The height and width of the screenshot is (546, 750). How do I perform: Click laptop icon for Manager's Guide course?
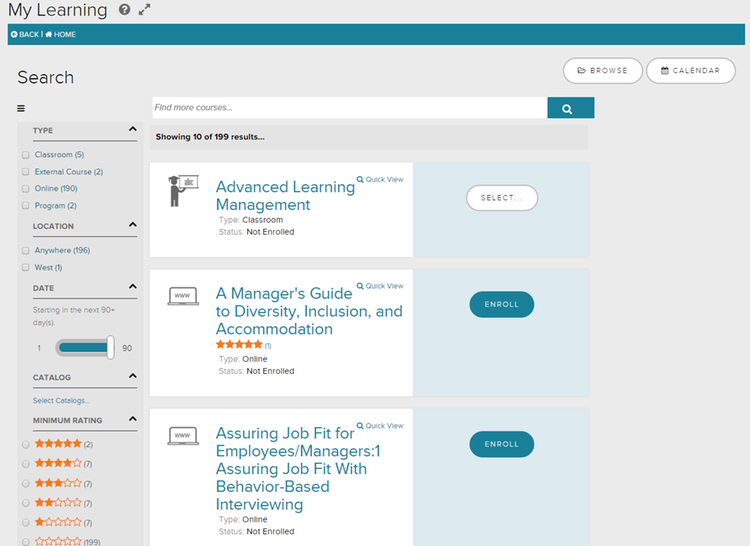click(183, 297)
